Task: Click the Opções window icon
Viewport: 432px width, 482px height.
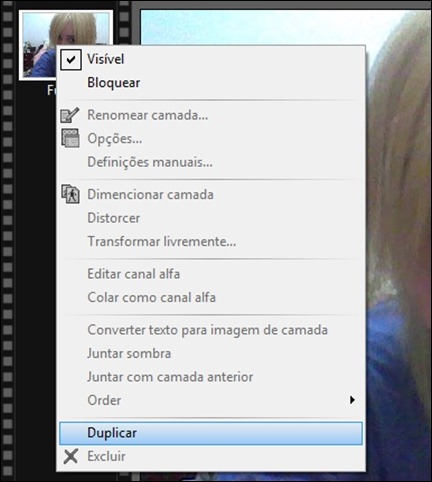Action: pos(70,138)
